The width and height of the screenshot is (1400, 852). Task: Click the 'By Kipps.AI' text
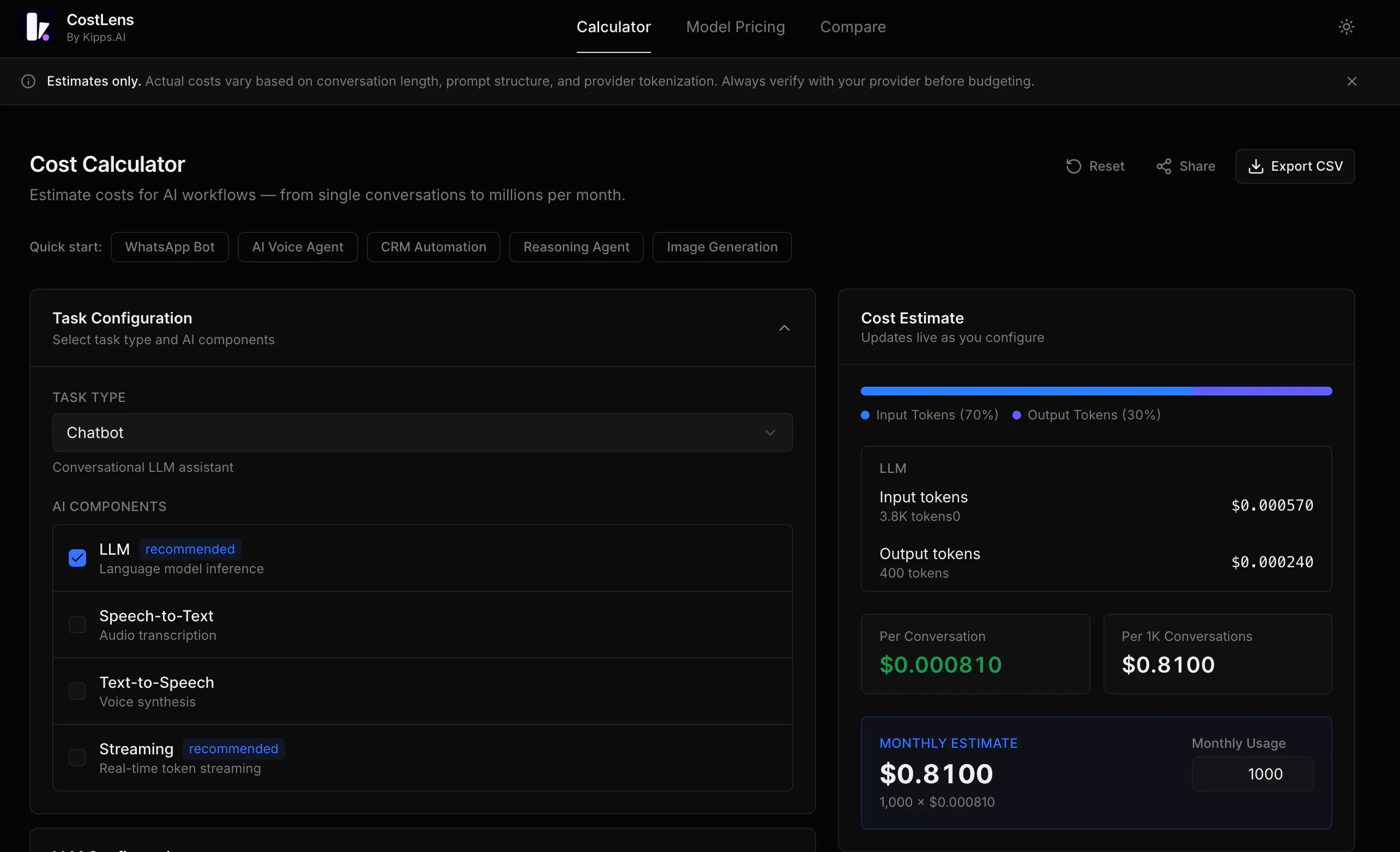[x=96, y=37]
